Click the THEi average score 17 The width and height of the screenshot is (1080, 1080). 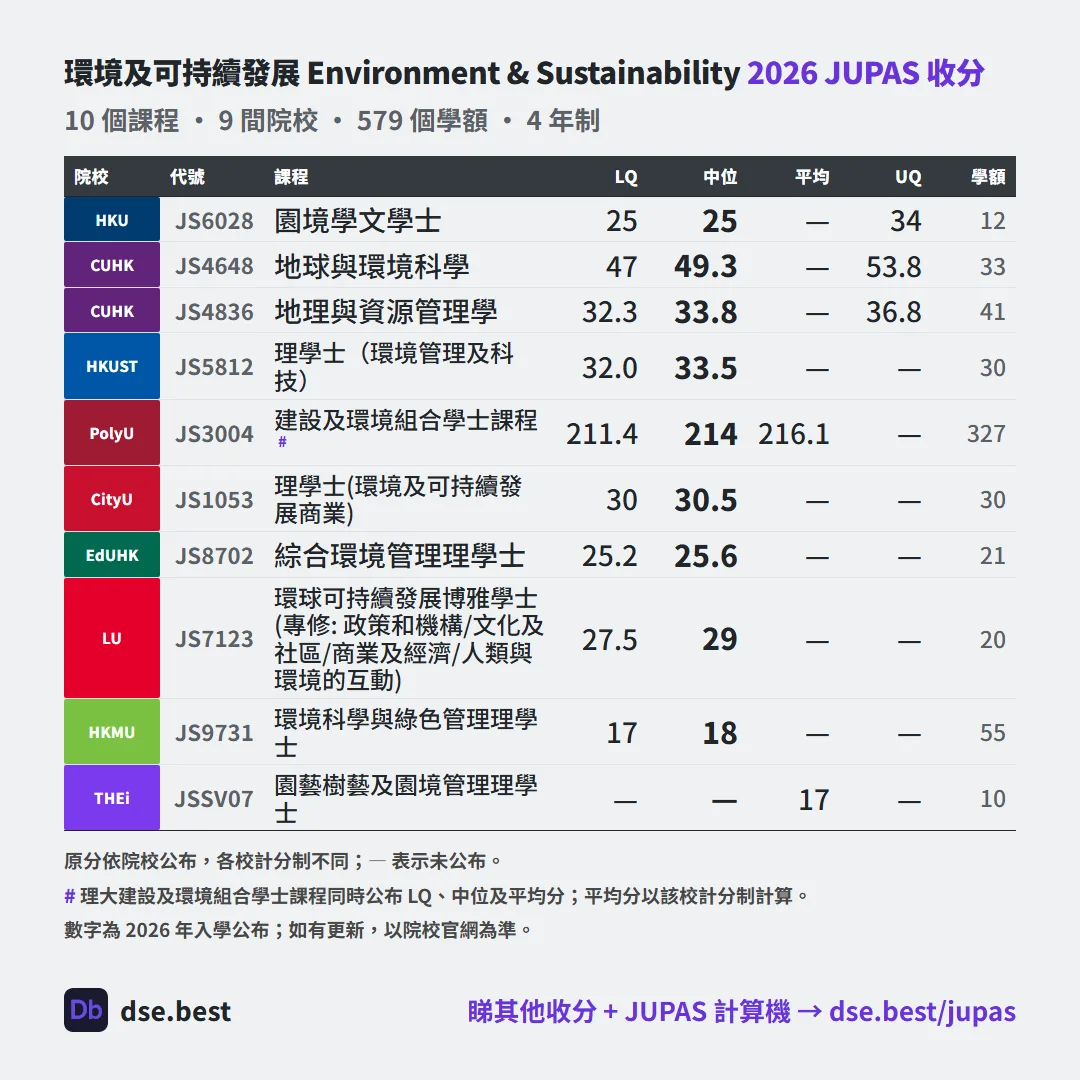point(814,800)
